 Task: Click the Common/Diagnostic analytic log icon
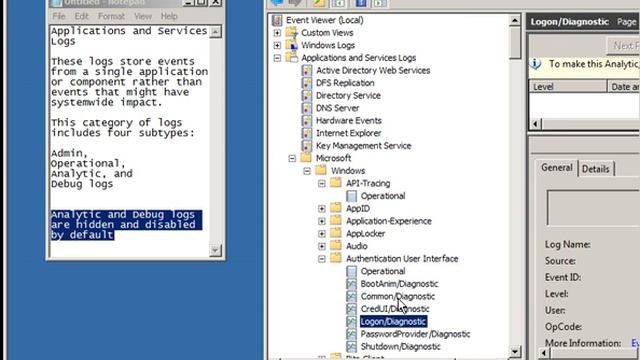[351, 296]
